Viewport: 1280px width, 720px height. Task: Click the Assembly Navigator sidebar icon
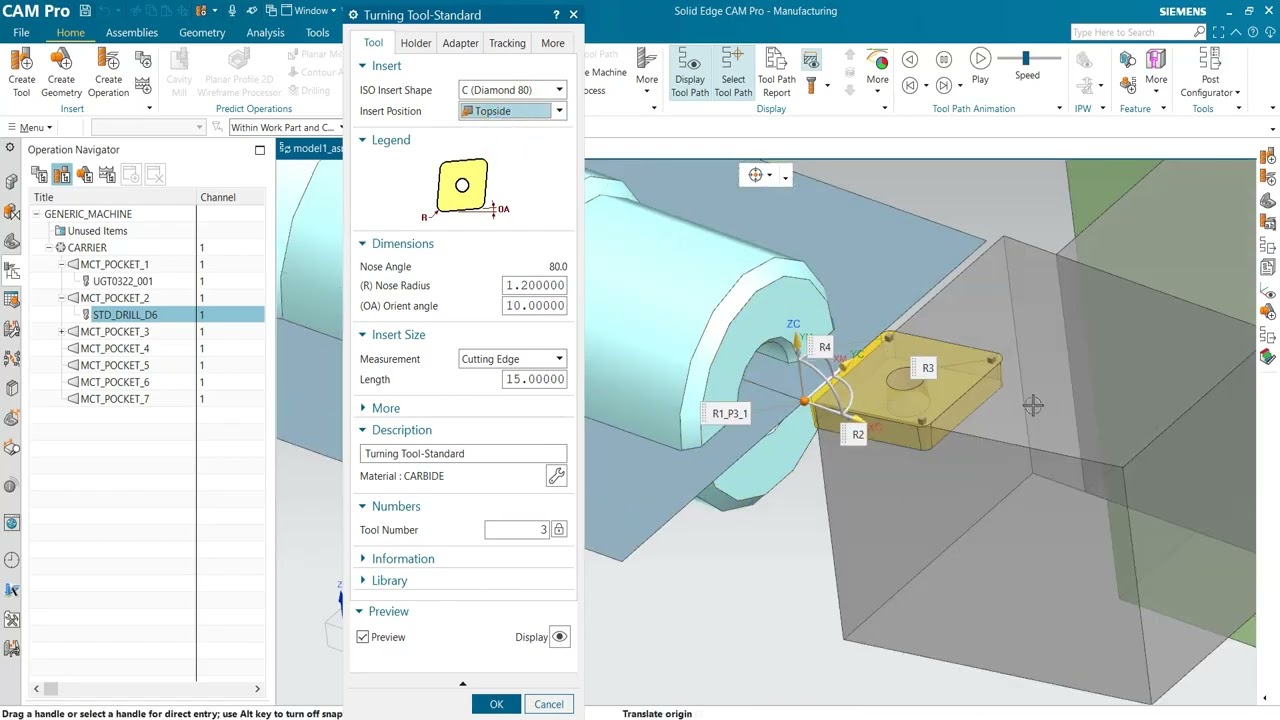point(12,182)
